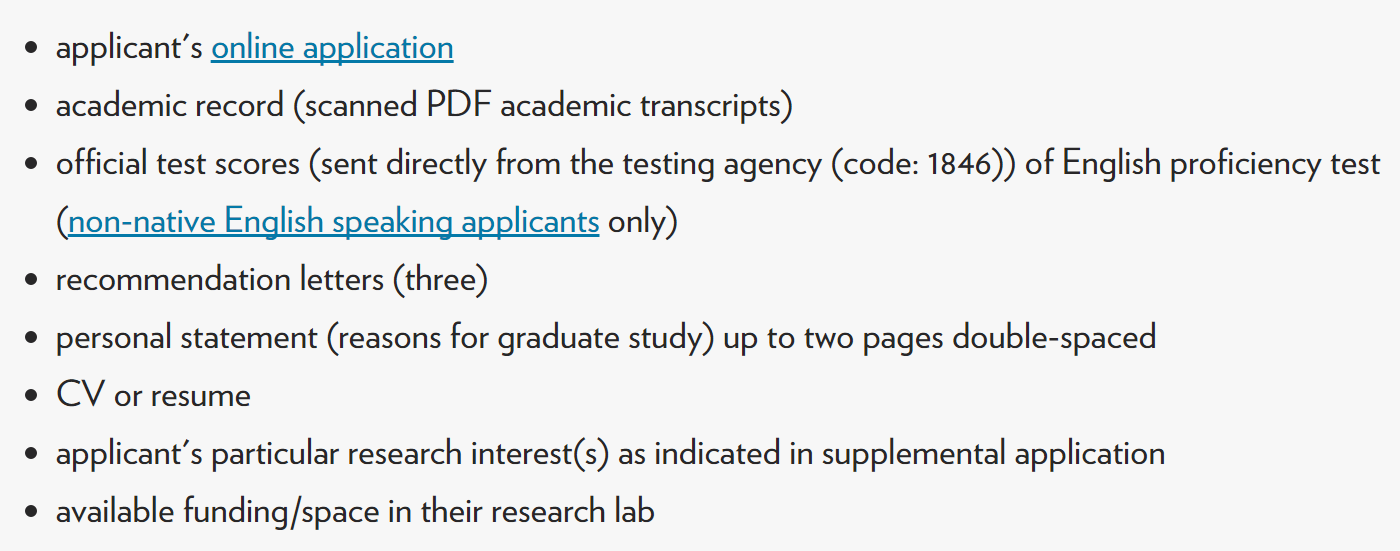Click the word "only)" after the applicants link
The image size is (1400, 551).
click(x=643, y=222)
